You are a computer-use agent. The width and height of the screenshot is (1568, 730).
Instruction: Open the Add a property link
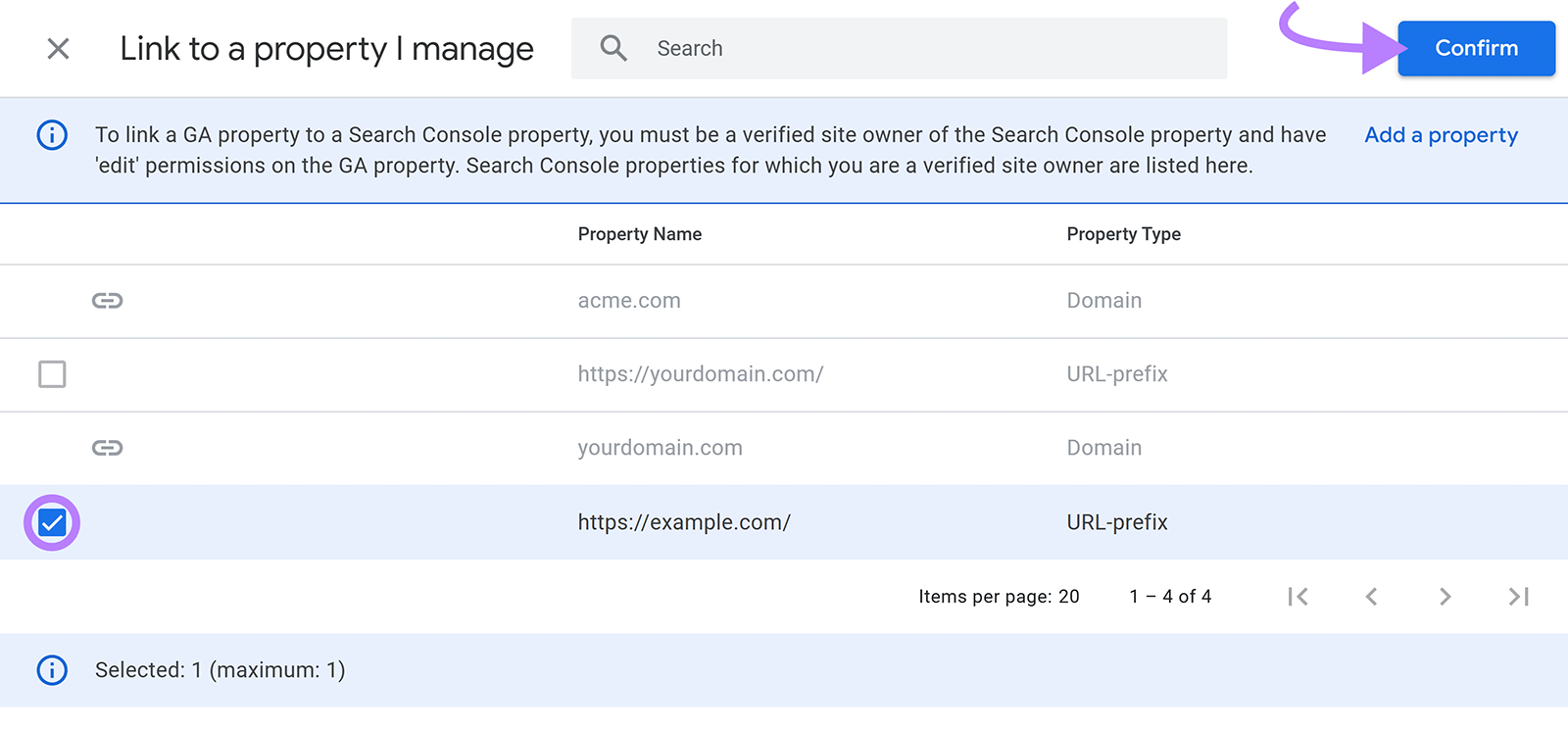(x=1441, y=135)
